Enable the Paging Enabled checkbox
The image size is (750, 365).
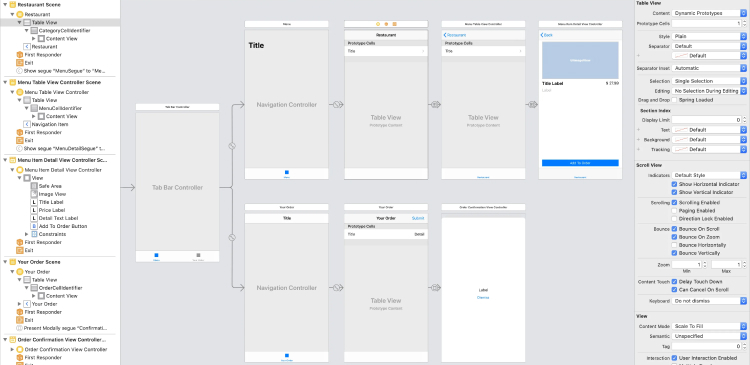(674, 210)
